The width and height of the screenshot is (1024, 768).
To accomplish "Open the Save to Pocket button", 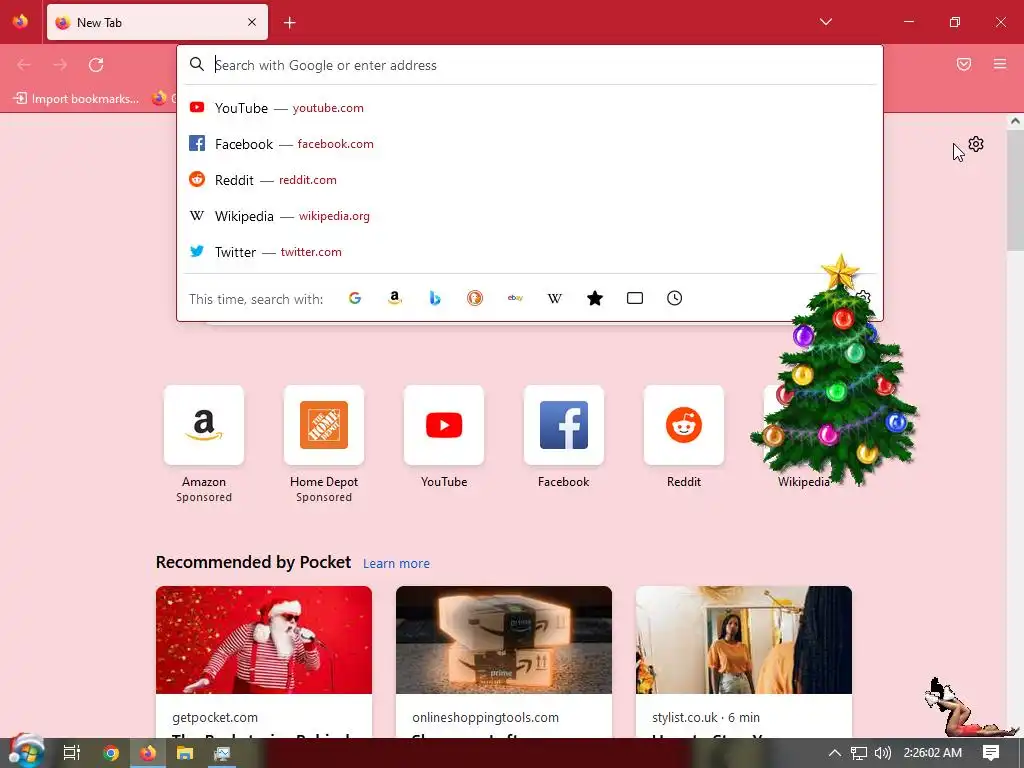I will [964, 64].
